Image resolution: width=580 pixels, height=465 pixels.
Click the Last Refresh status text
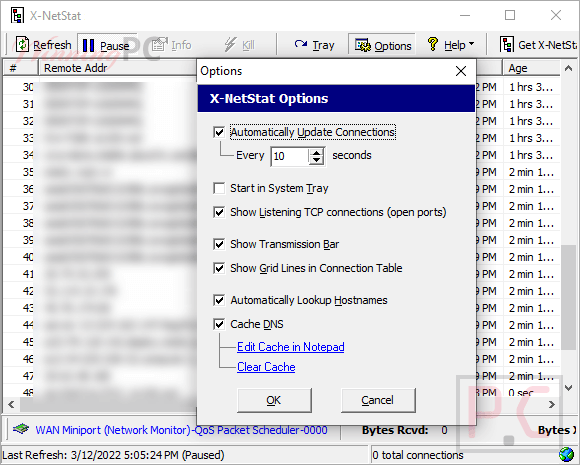click(113, 455)
